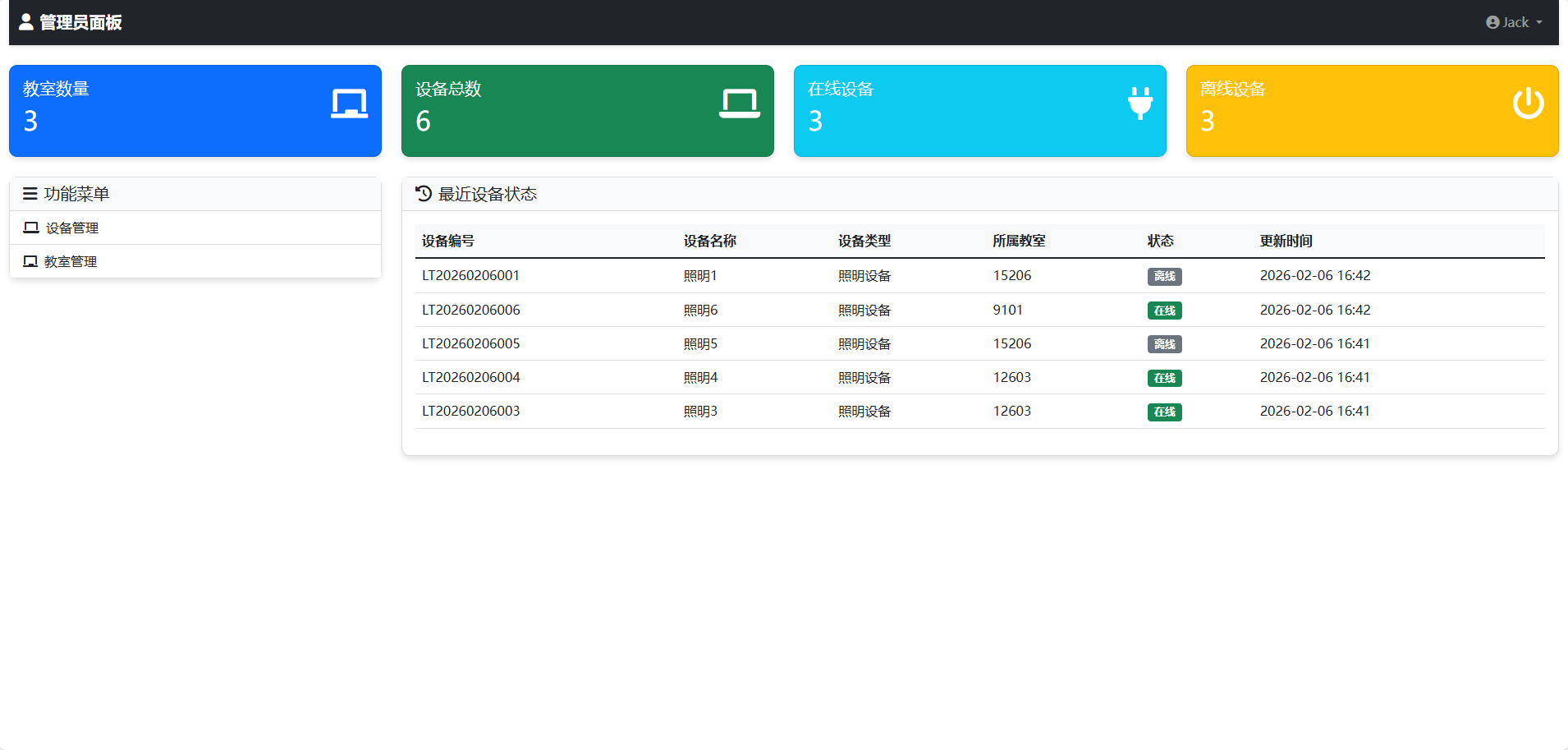Click classroom 9101 in 照明6 row
This screenshot has width=1568, height=750.
[1008, 310]
